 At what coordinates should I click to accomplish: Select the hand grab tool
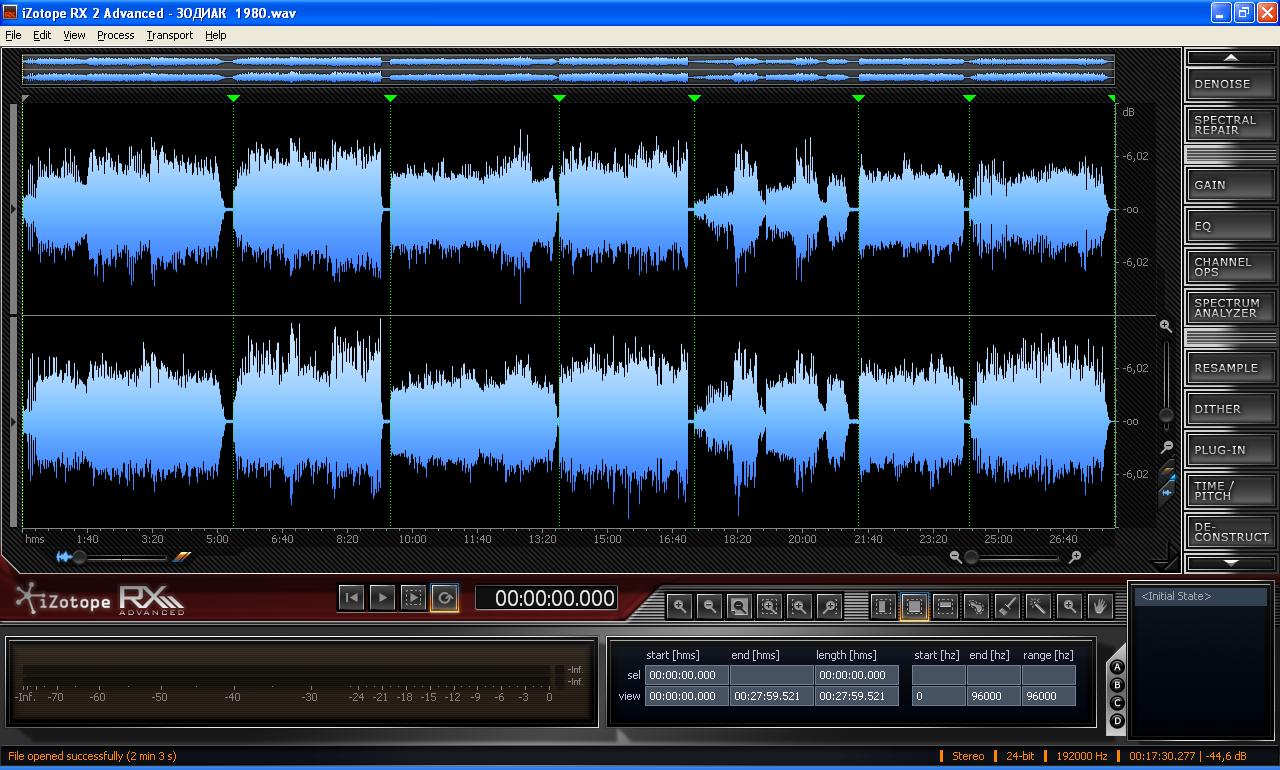1100,605
